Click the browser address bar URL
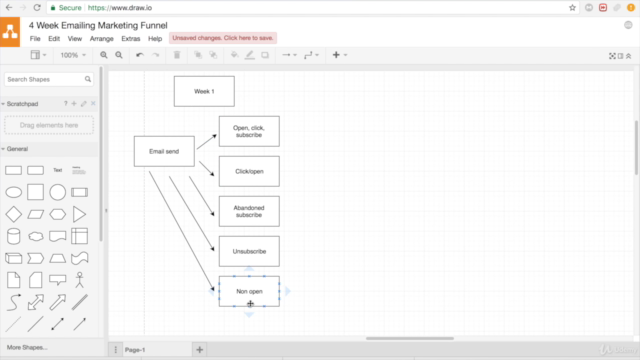The width and height of the screenshot is (640, 360). (120, 8)
